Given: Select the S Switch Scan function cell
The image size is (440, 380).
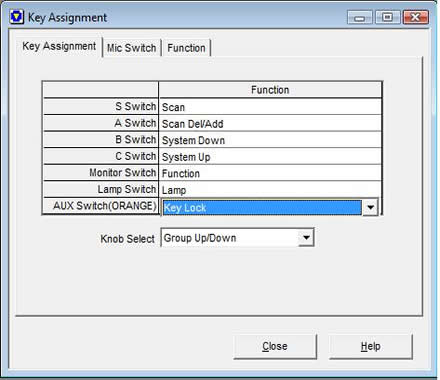Looking at the screenshot, I should (x=270, y=107).
